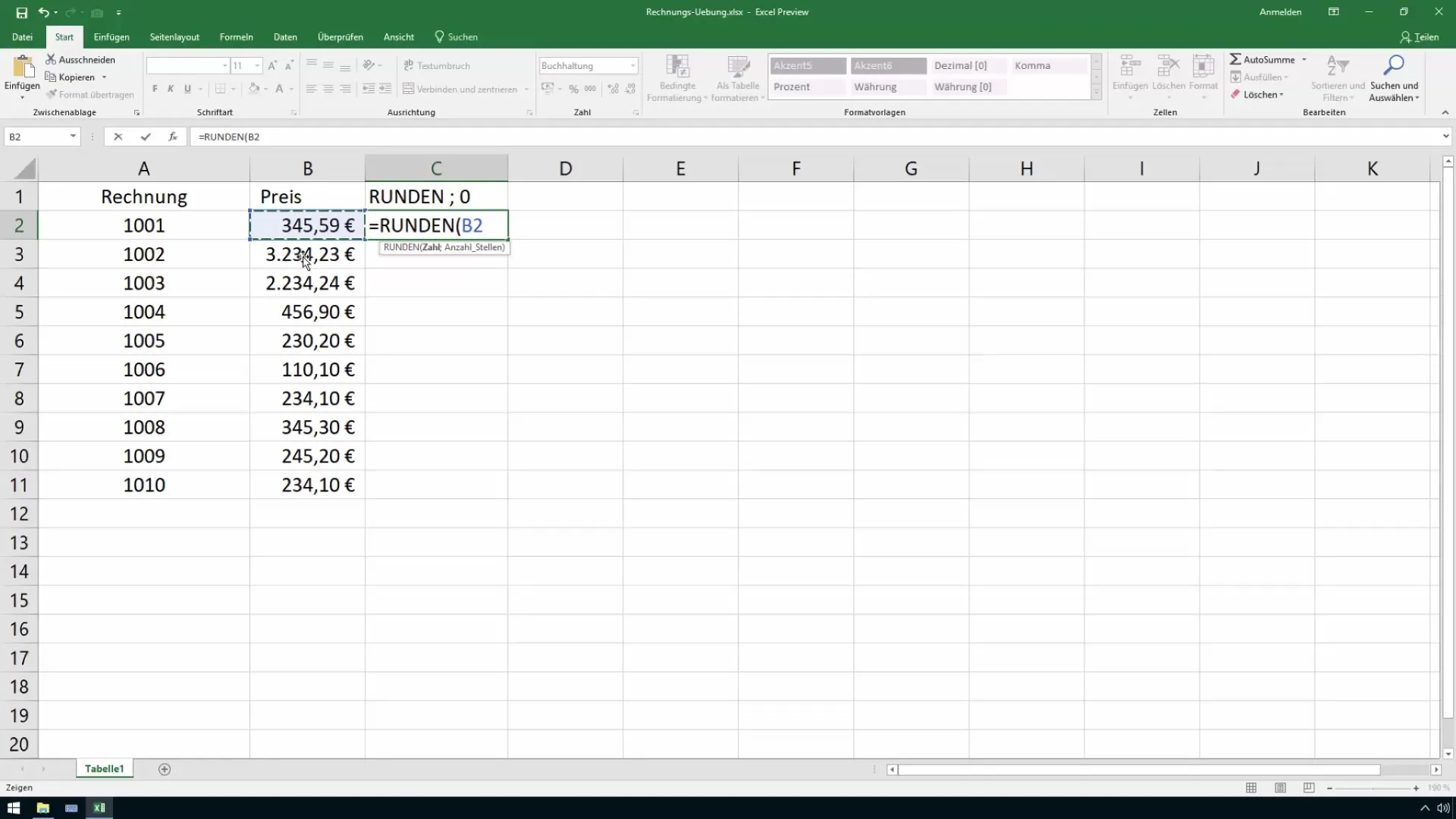
Task: Click the Start ribbon tab
Action: pos(63,37)
